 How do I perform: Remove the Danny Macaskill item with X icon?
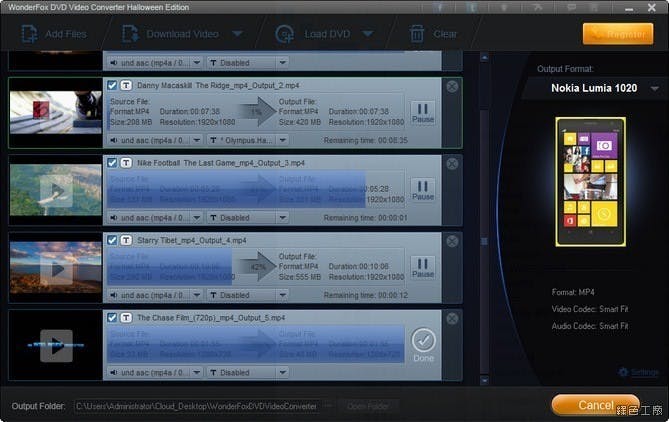tap(452, 87)
